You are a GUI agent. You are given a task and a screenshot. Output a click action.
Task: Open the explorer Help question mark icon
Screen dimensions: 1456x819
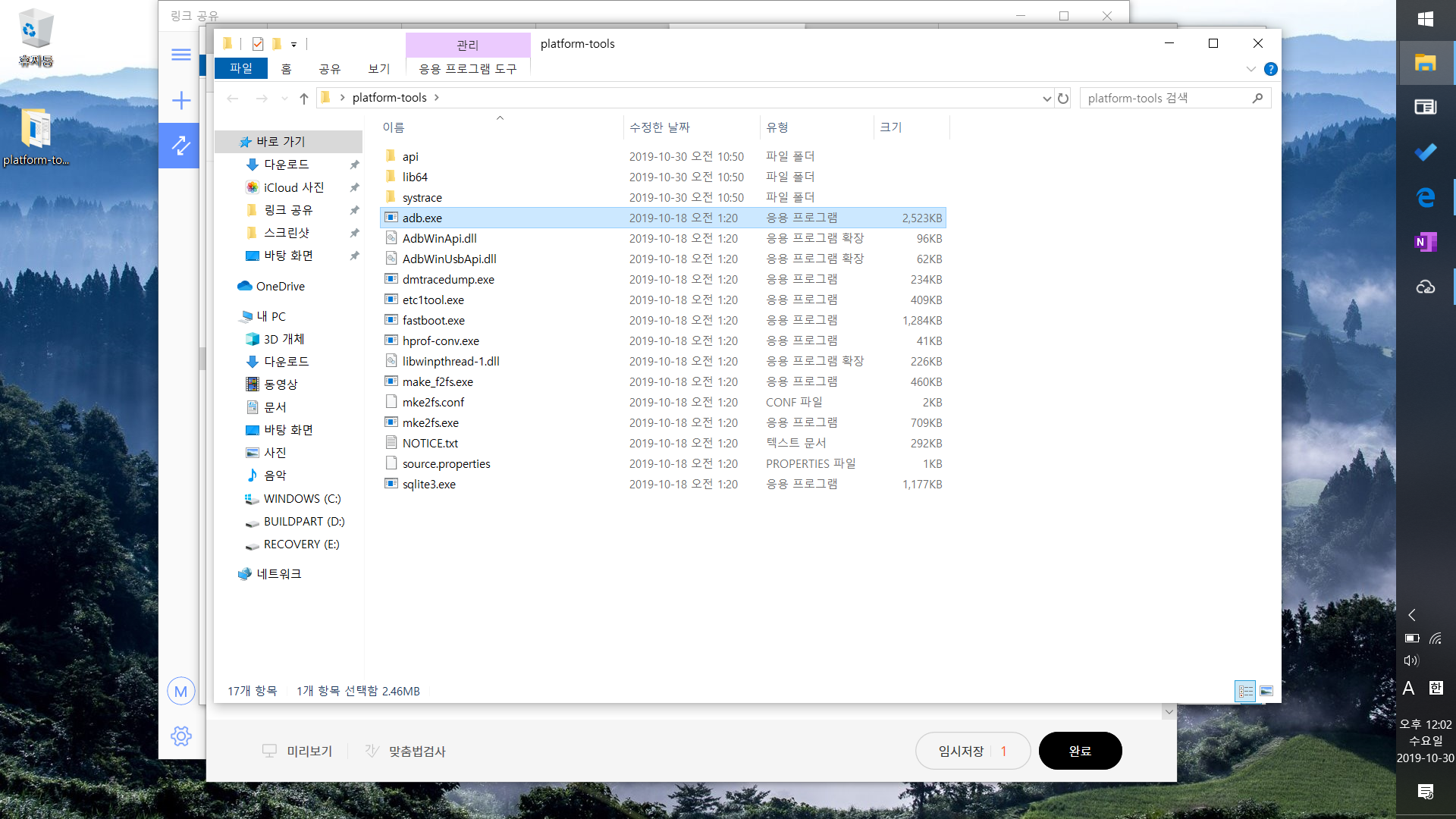point(1271,69)
